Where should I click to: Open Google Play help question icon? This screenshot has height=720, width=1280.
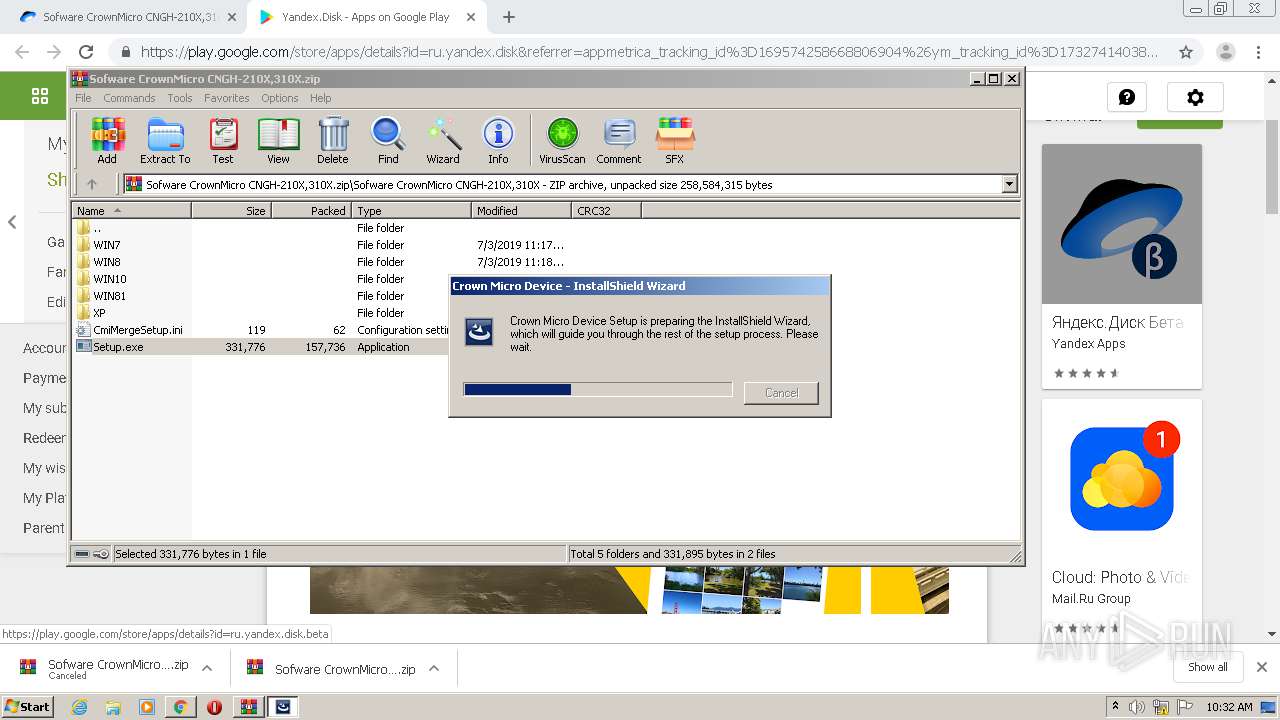pyautogui.click(x=1127, y=97)
